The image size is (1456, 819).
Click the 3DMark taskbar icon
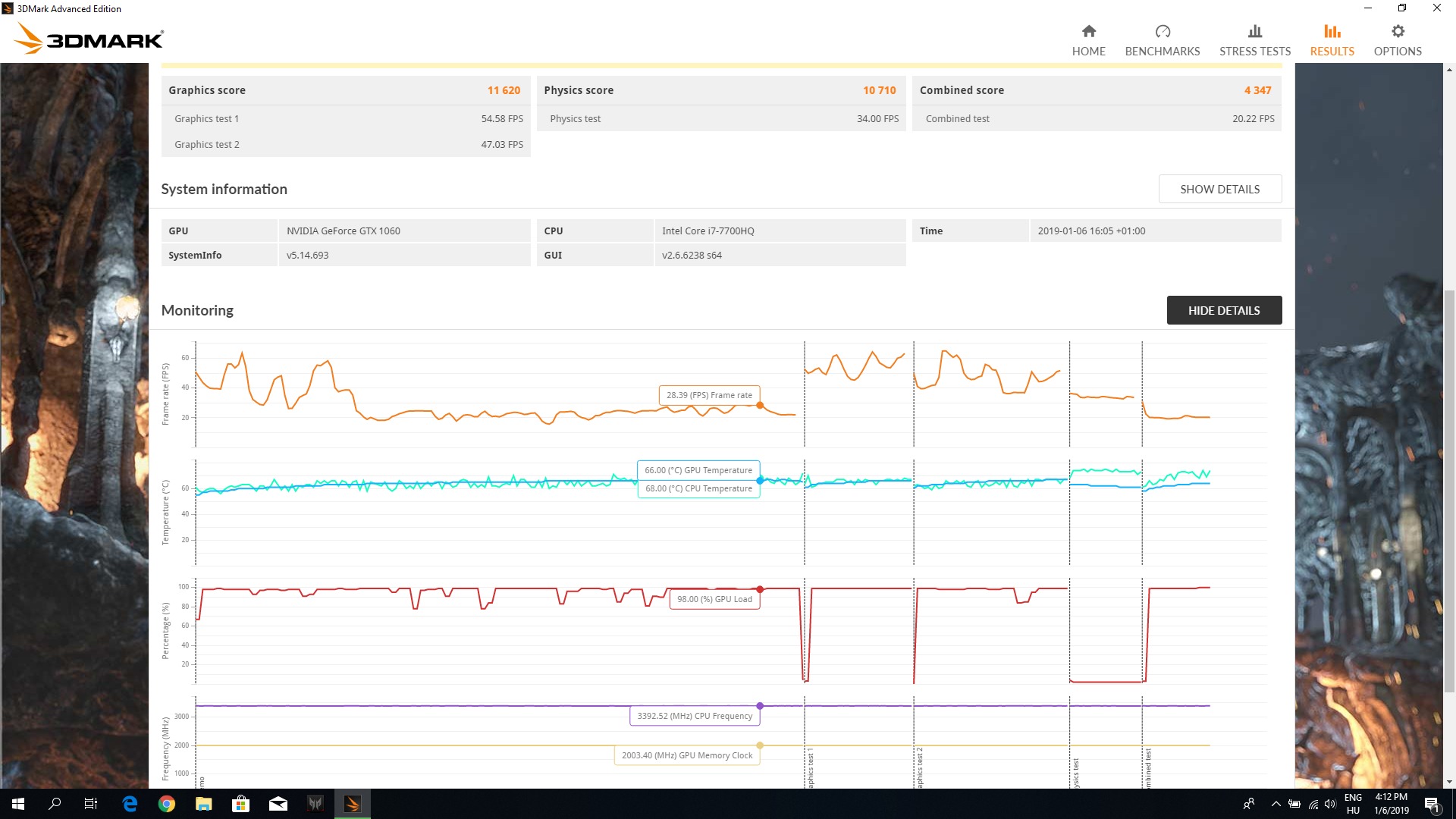tap(353, 804)
